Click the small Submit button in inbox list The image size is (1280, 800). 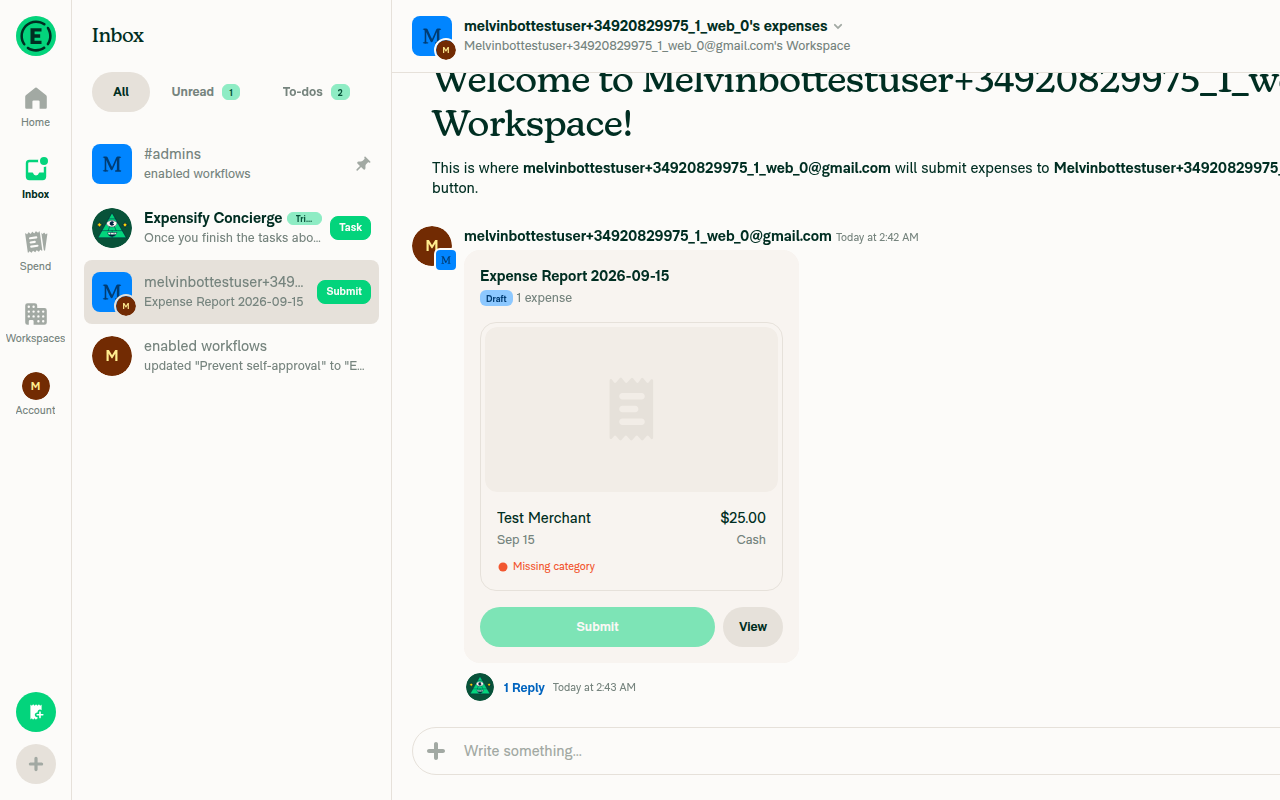coord(344,292)
